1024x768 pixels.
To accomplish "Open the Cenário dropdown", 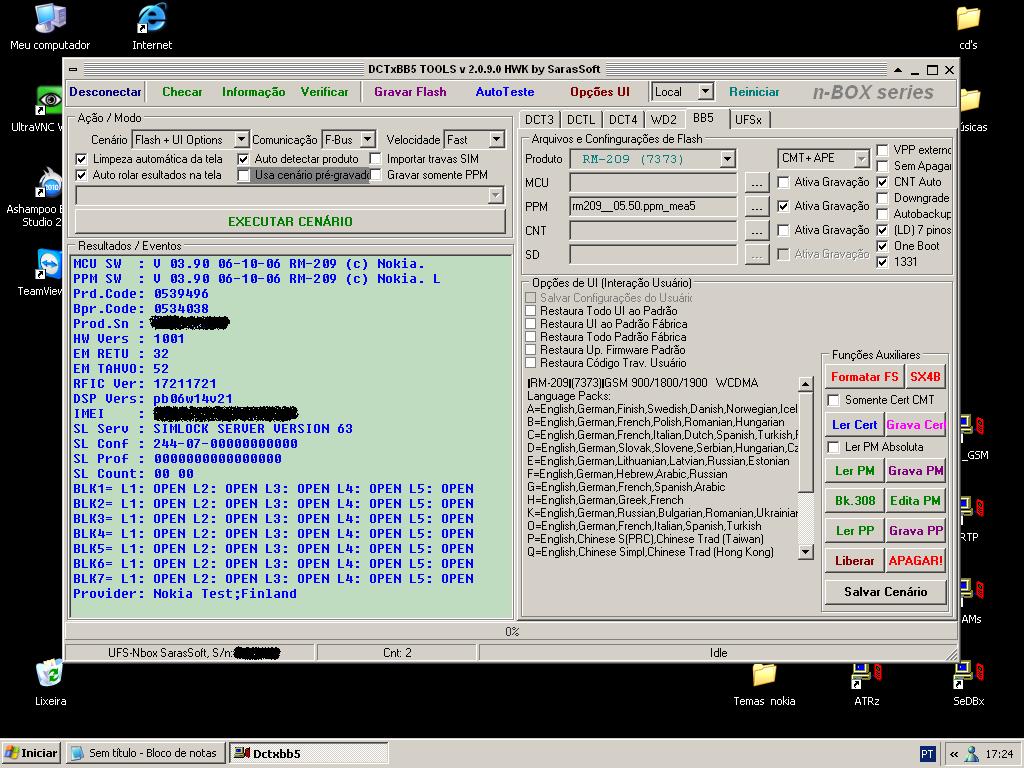I will 241,139.
